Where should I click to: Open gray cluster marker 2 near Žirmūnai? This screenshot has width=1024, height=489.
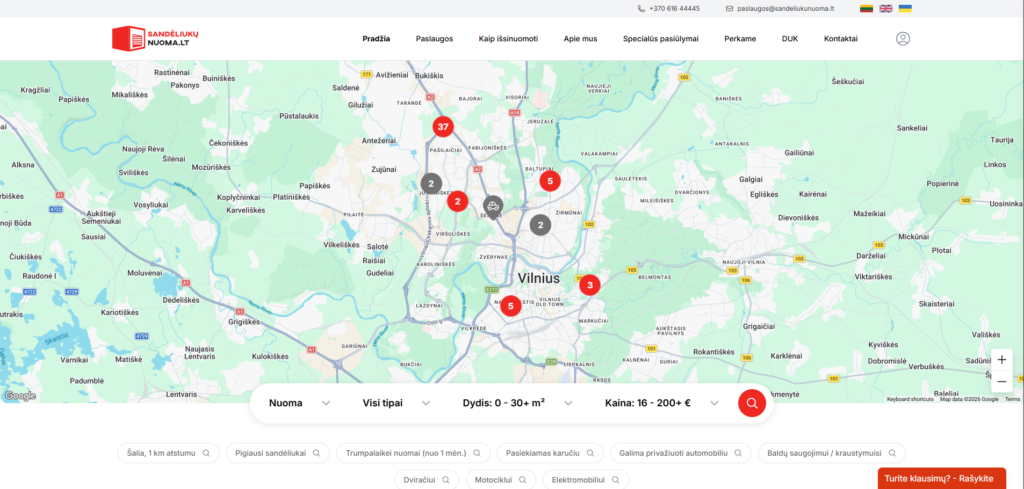[x=540, y=225]
